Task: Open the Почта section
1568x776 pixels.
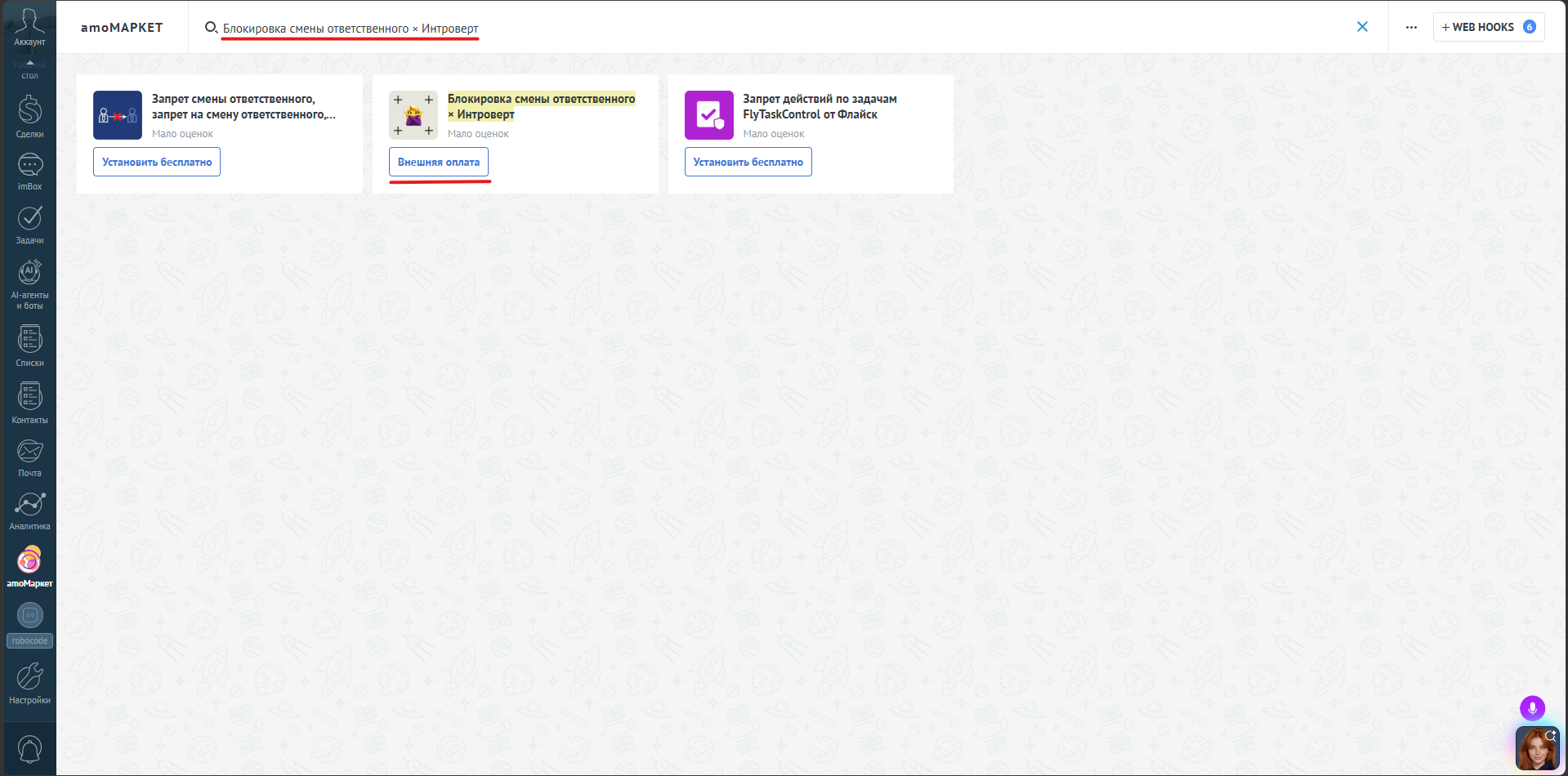Action: click(x=29, y=458)
